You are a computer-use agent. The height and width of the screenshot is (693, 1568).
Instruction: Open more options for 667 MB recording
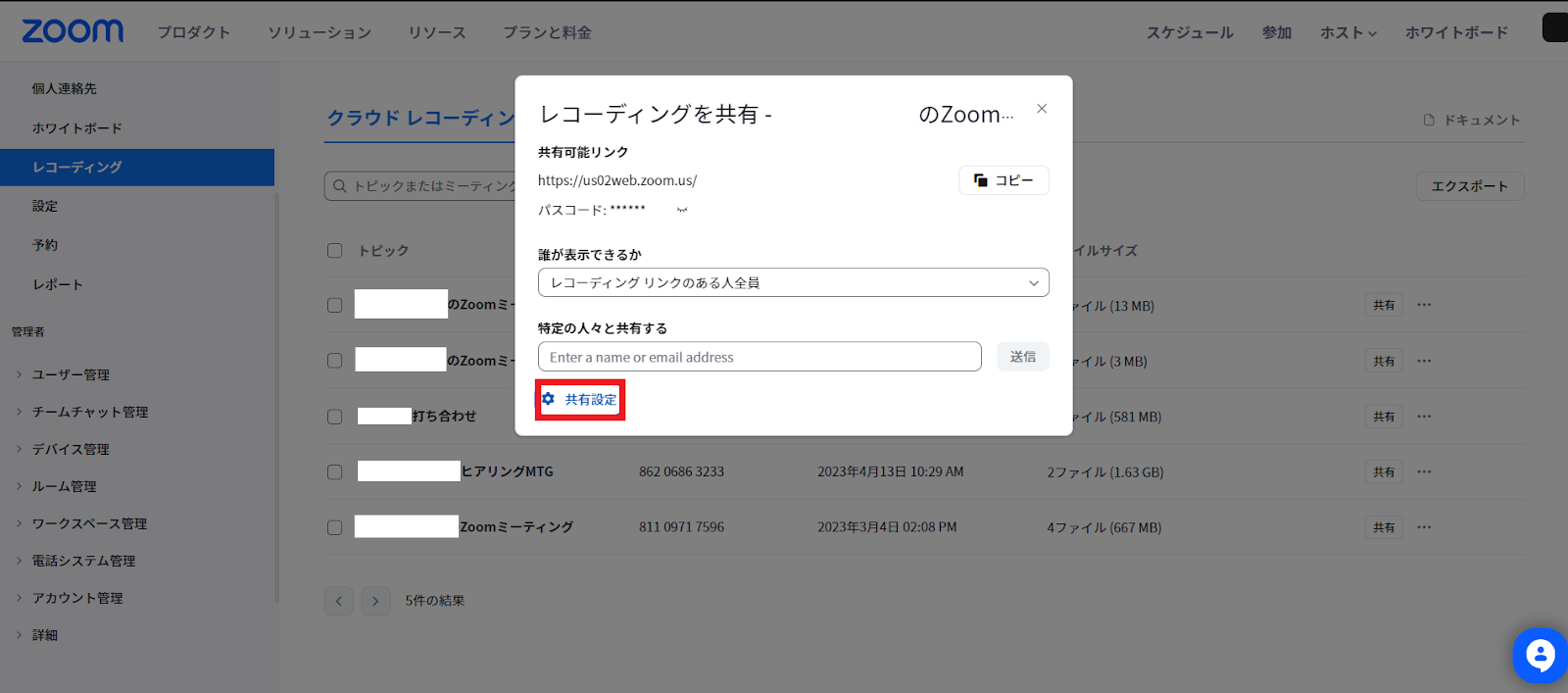click(x=1424, y=527)
